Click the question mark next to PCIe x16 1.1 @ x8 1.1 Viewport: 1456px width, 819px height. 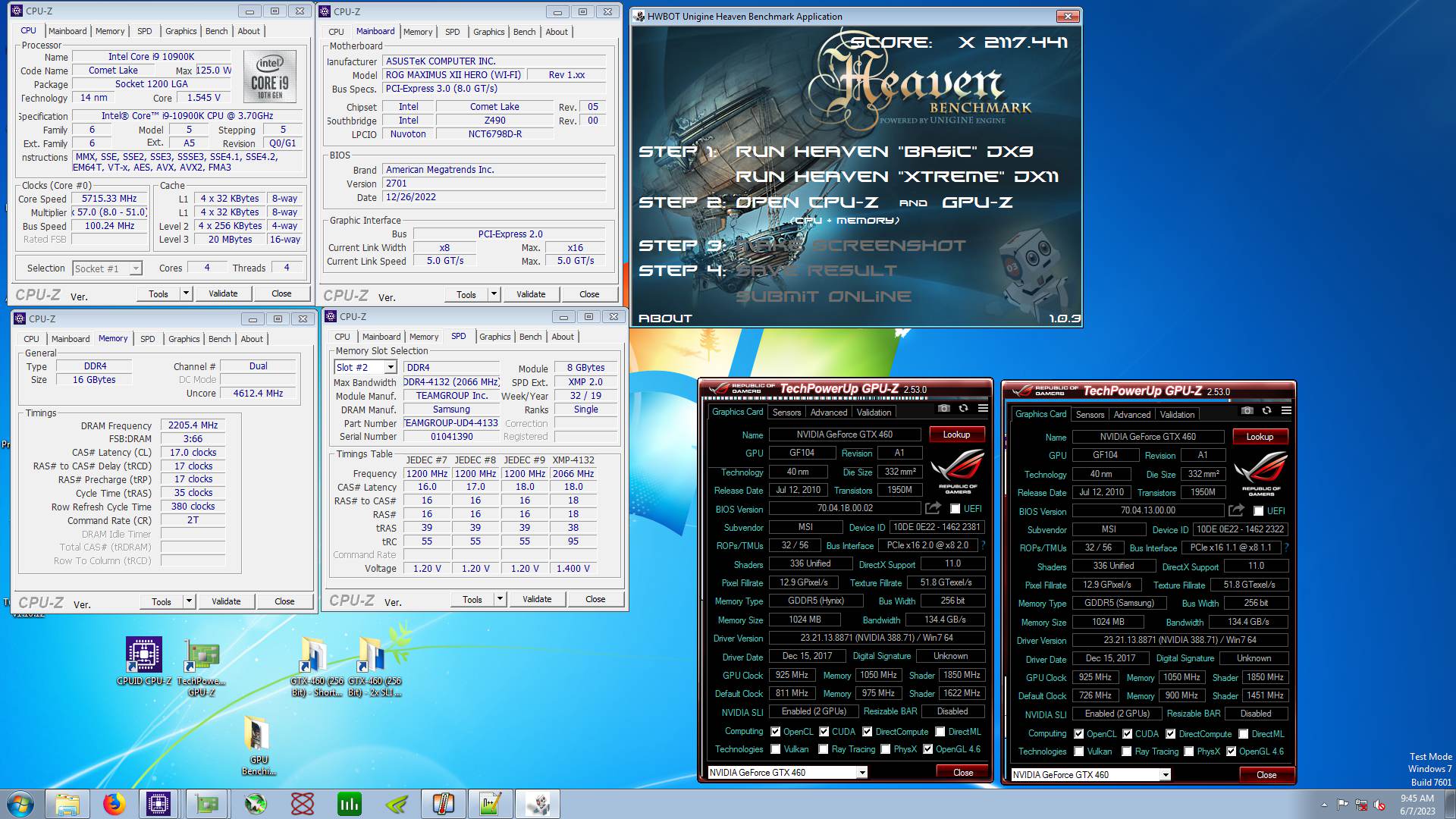(x=1286, y=548)
